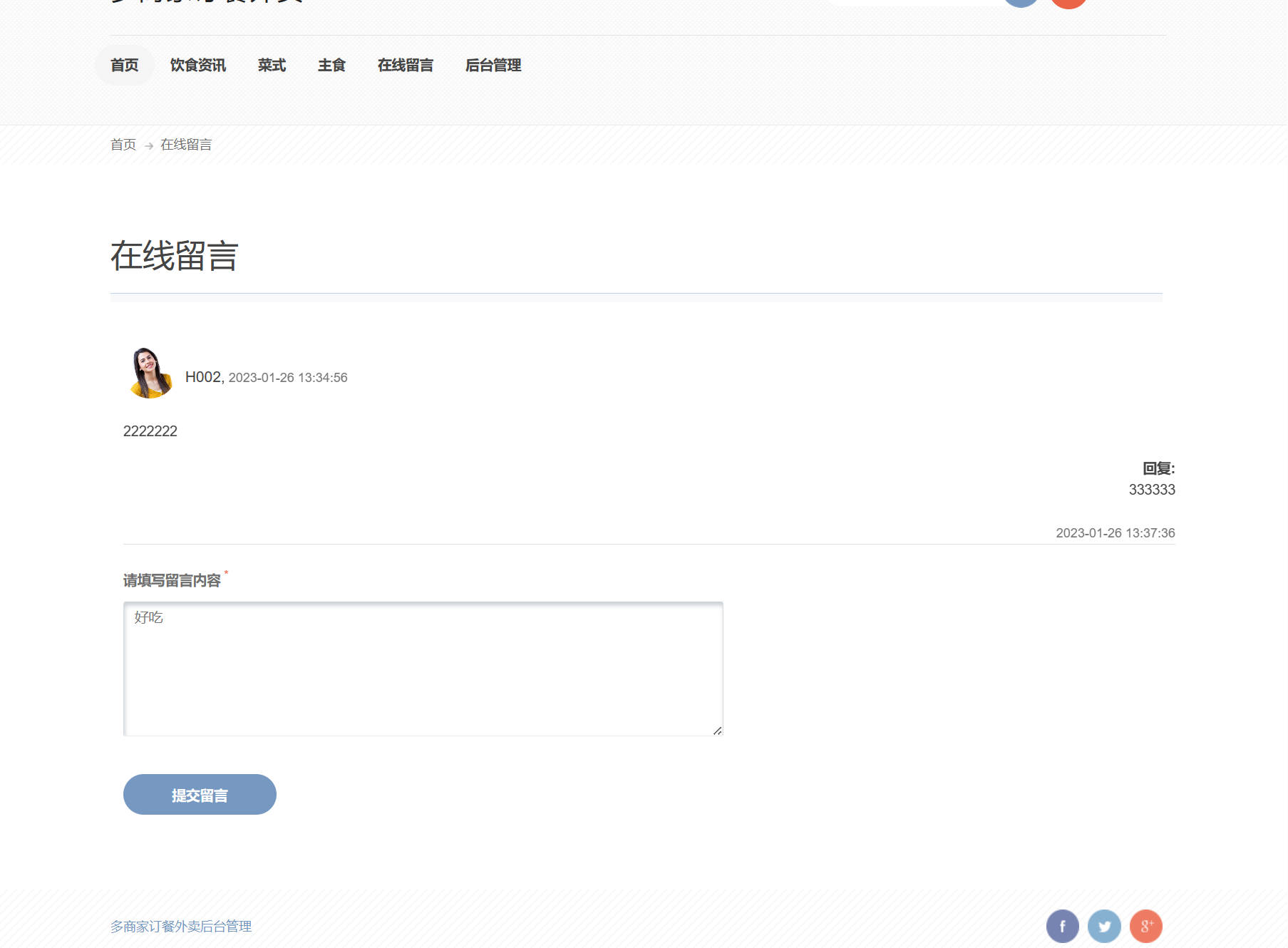Viewport: 1288px width, 948px height.
Task: Click the blue circular button in the header
Action: pos(1021,2)
